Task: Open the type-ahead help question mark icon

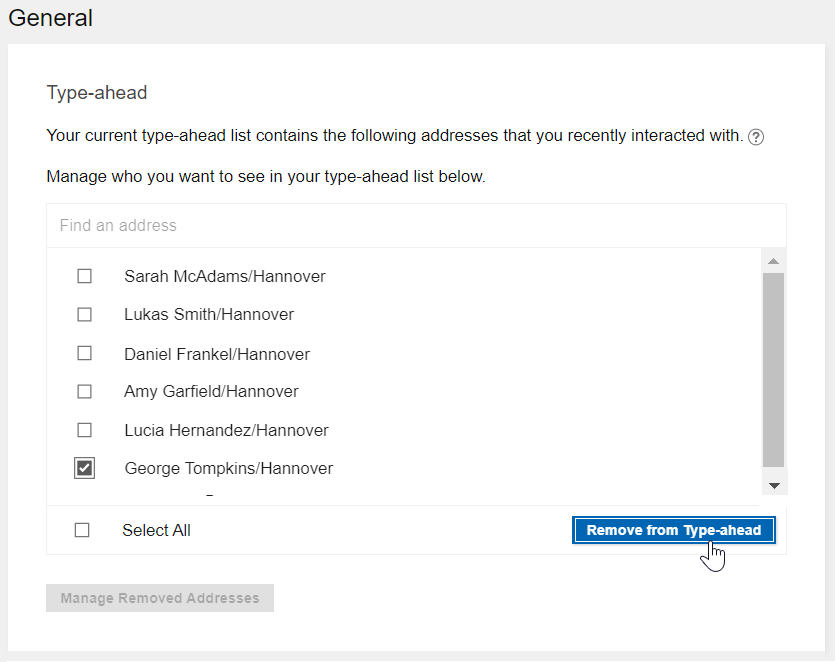Action: (x=756, y=136)
